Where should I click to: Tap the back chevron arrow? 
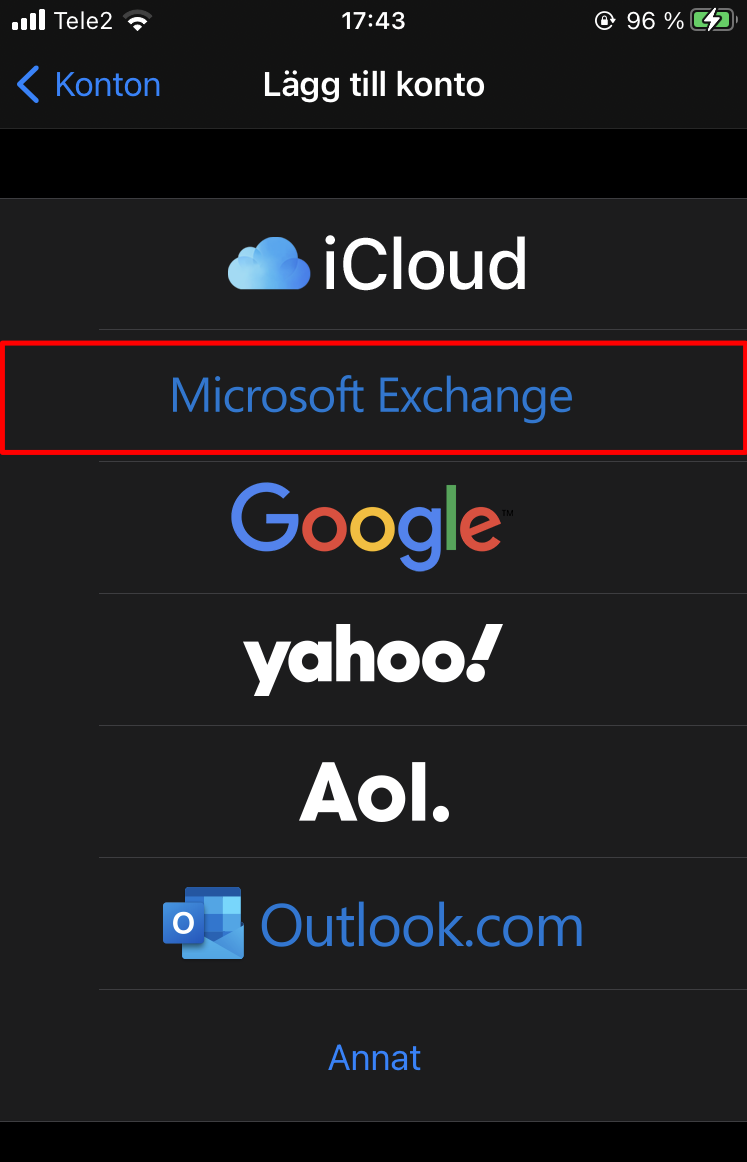pos(28,85)
